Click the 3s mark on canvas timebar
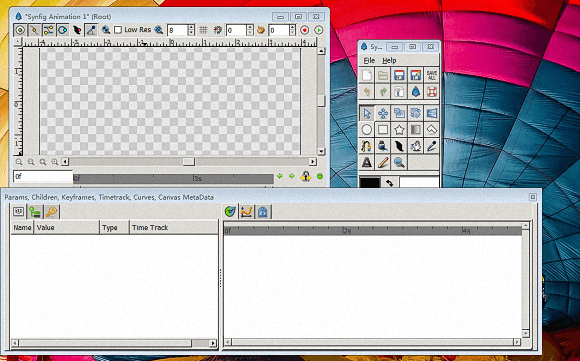Image resolution: width=580 pixels, height=361 pixels. [198, 179]
